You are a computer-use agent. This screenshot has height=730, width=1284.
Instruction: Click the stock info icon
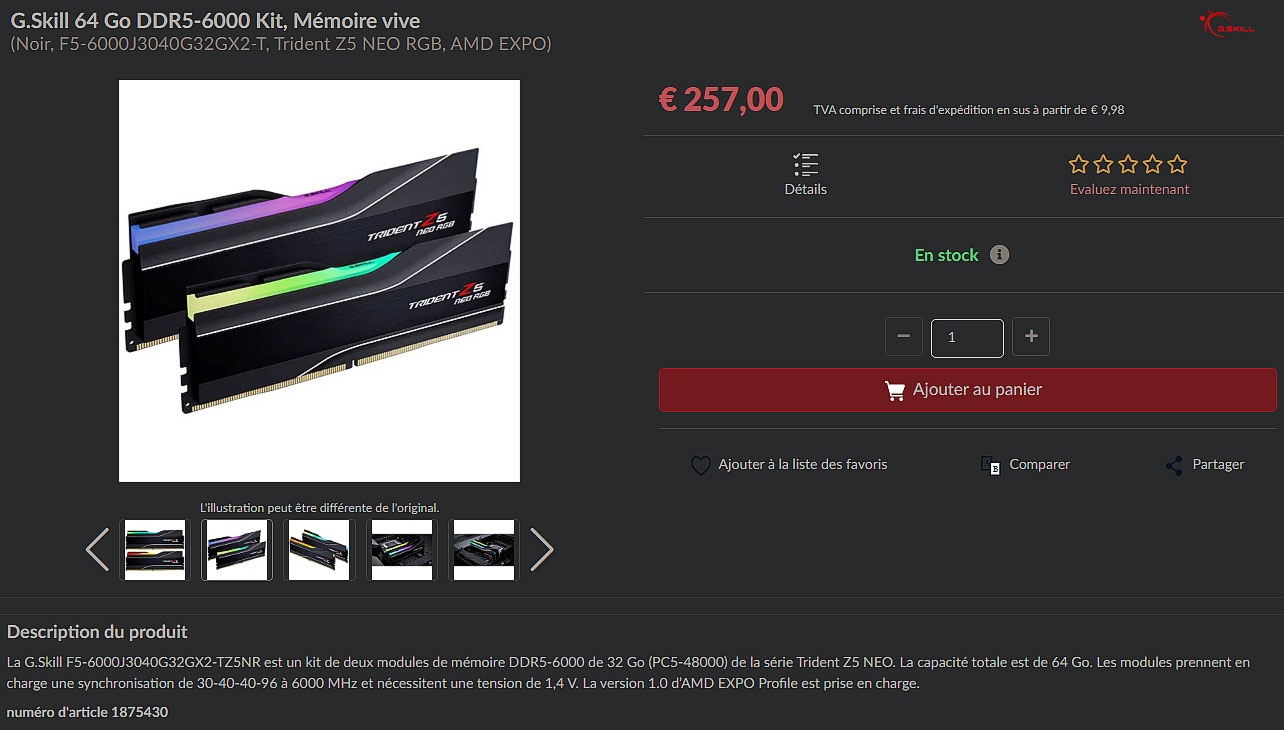[999, 255]
